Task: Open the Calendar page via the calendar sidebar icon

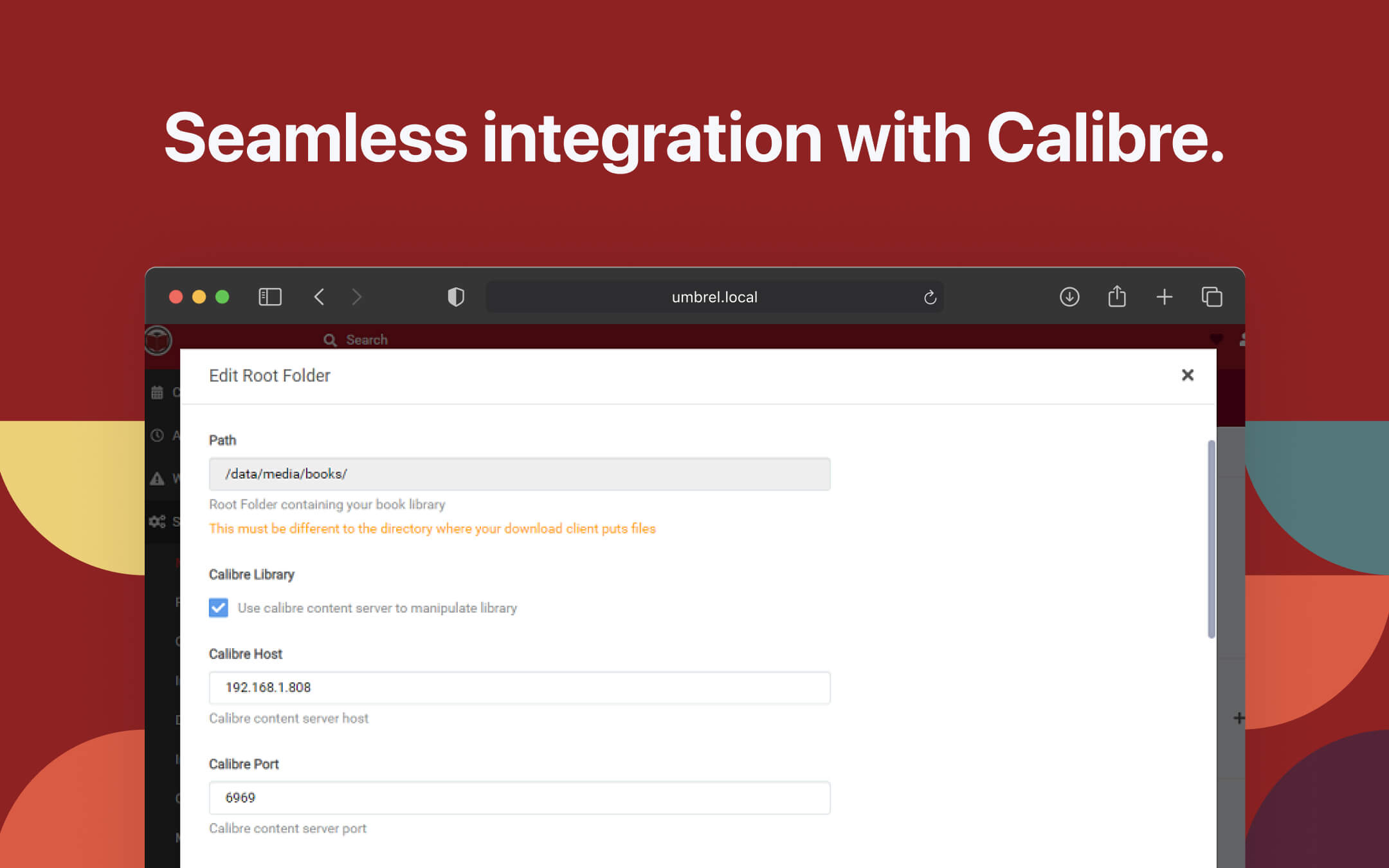Action: tap(158, 392)
